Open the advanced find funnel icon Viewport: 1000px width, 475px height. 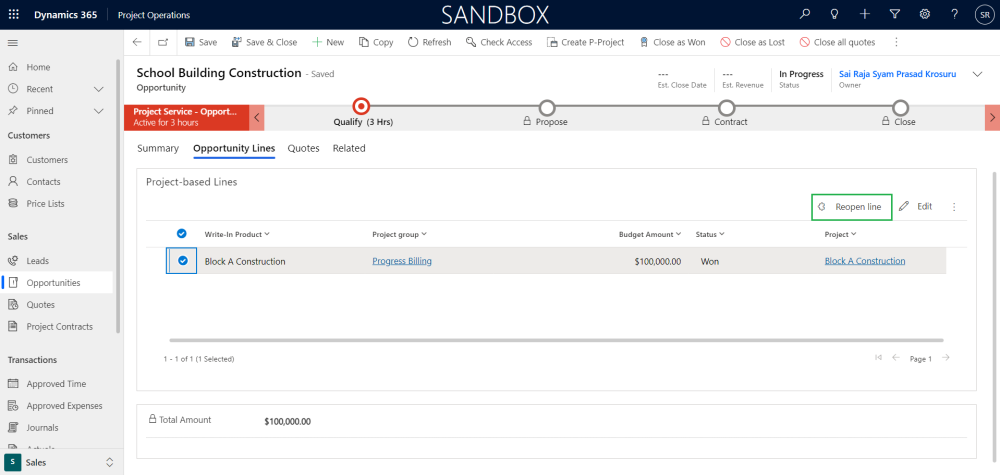[895, 15]
